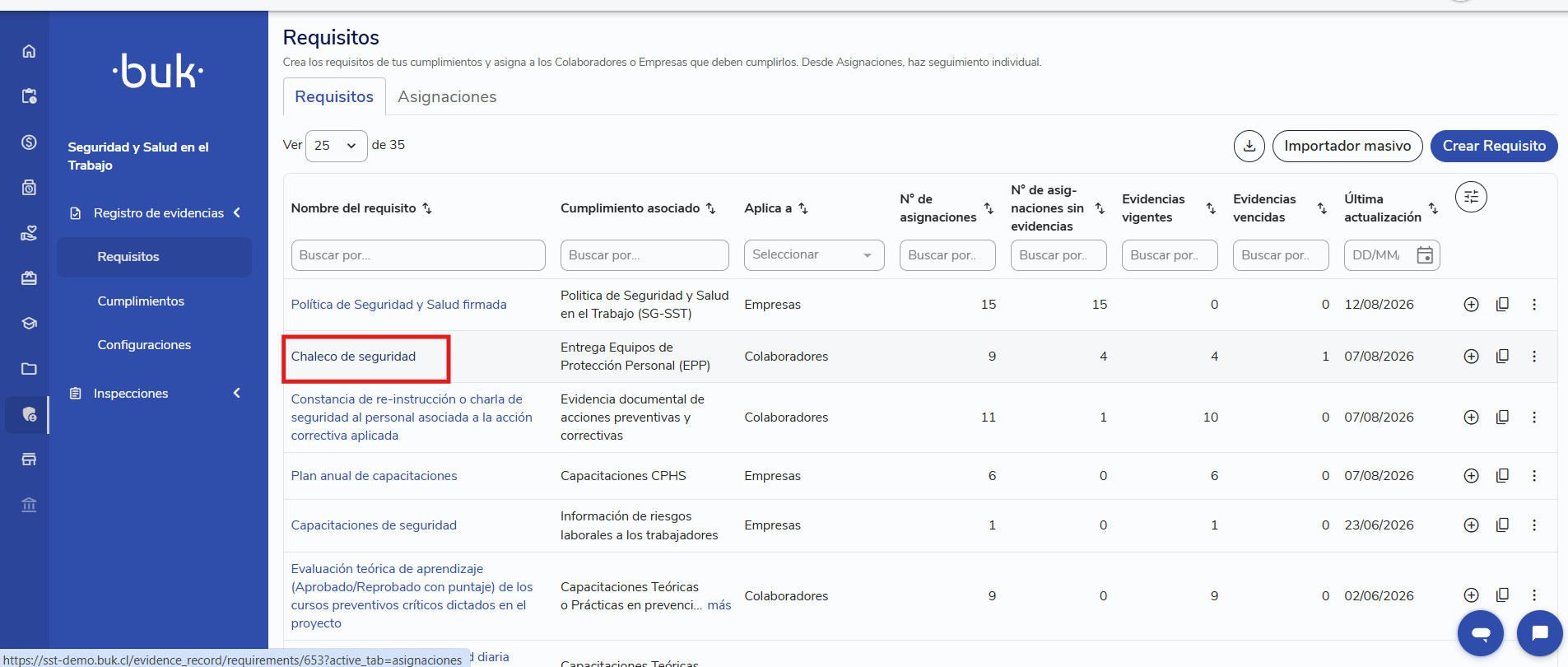1568x667 pixels.
Task: Click the download export icon button
Action: point(1249,146)
